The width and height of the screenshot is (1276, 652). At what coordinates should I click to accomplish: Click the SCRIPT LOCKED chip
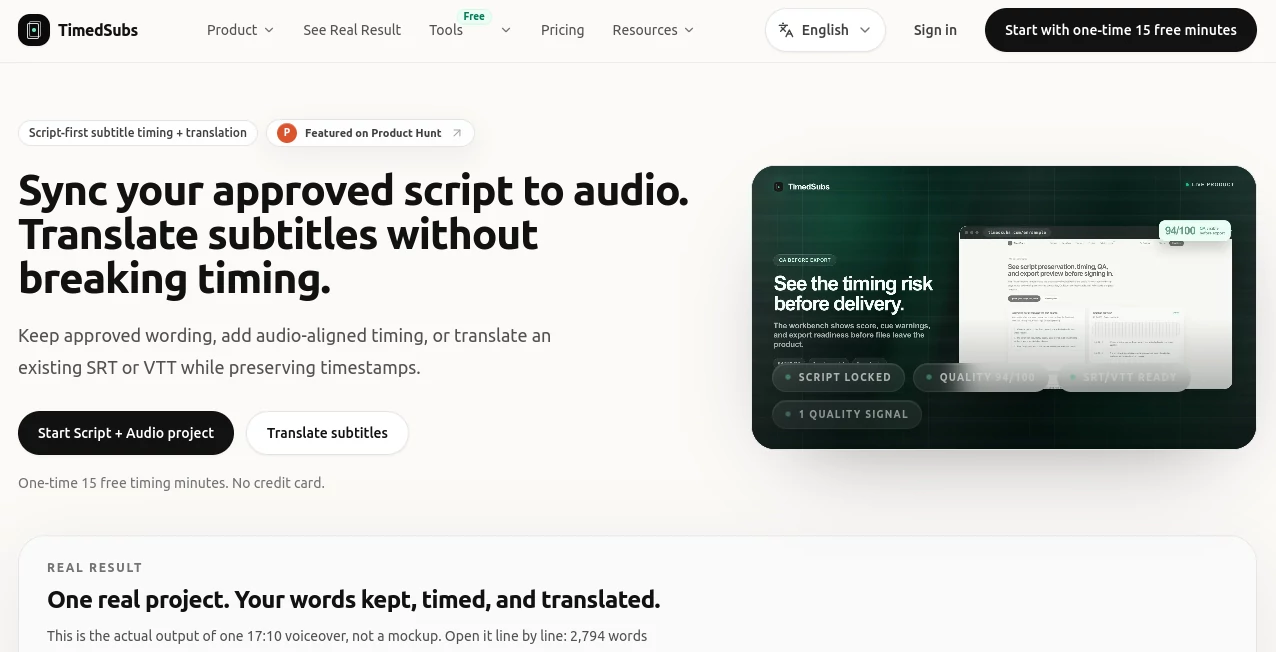click(838, 377)
